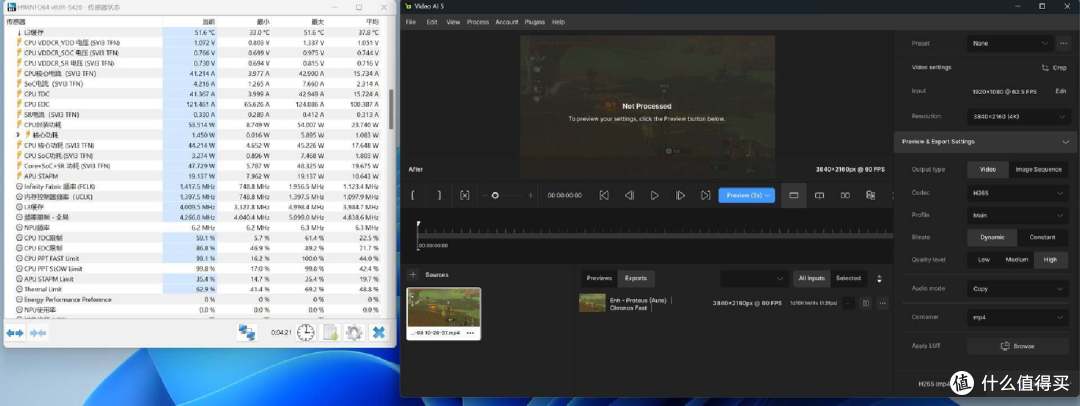This screenshot has width=1080, height=406.
Task: Set quality level to Medium
Action: pos(1017,260)
